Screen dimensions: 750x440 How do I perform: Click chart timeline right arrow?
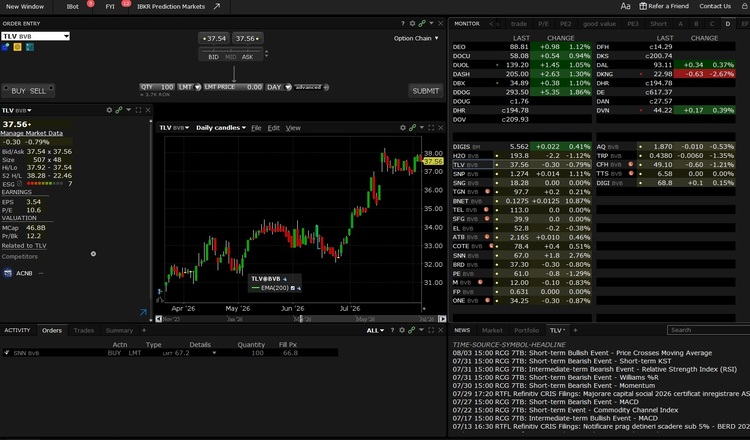point(442,319)
